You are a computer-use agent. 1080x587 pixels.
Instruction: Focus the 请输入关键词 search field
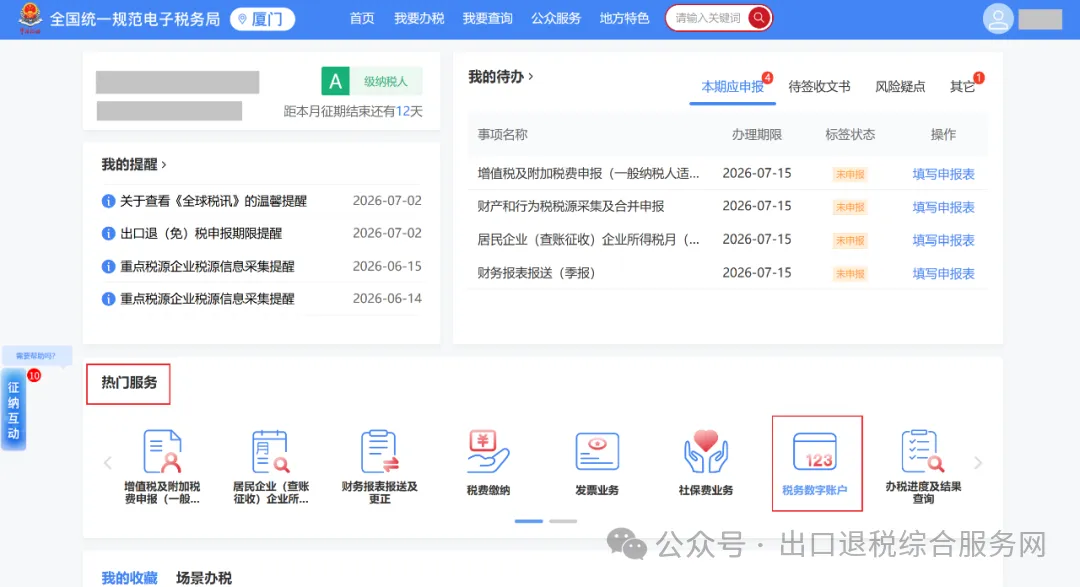(x=708, y=18)
